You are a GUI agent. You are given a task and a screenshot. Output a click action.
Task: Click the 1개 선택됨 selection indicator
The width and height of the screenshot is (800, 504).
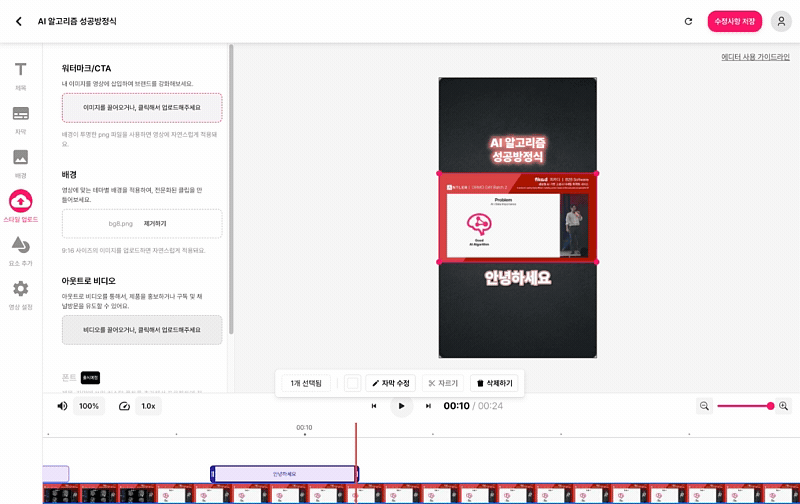click(x=306, y=383)
